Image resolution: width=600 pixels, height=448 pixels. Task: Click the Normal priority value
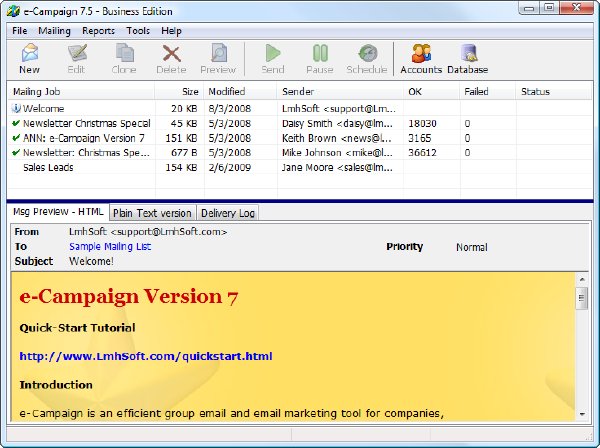click(472, 247)
